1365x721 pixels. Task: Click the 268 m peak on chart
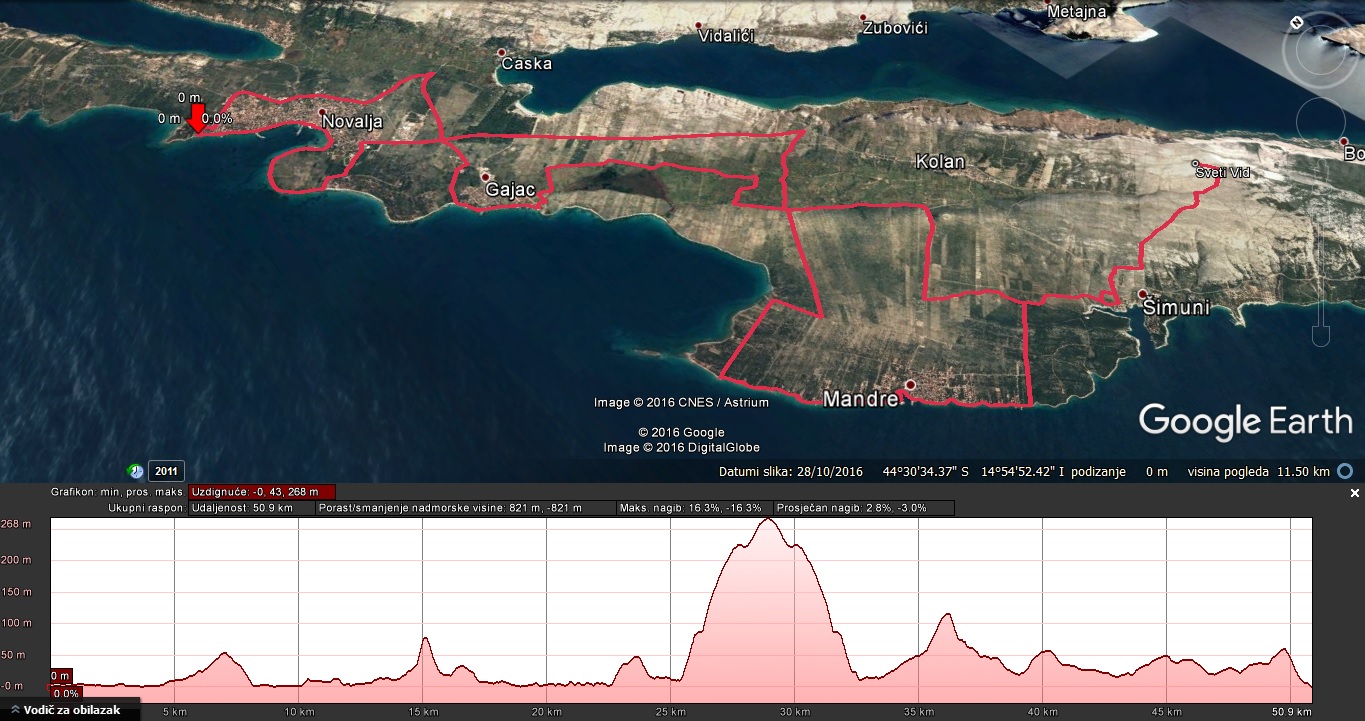click(x=768, y=519)
